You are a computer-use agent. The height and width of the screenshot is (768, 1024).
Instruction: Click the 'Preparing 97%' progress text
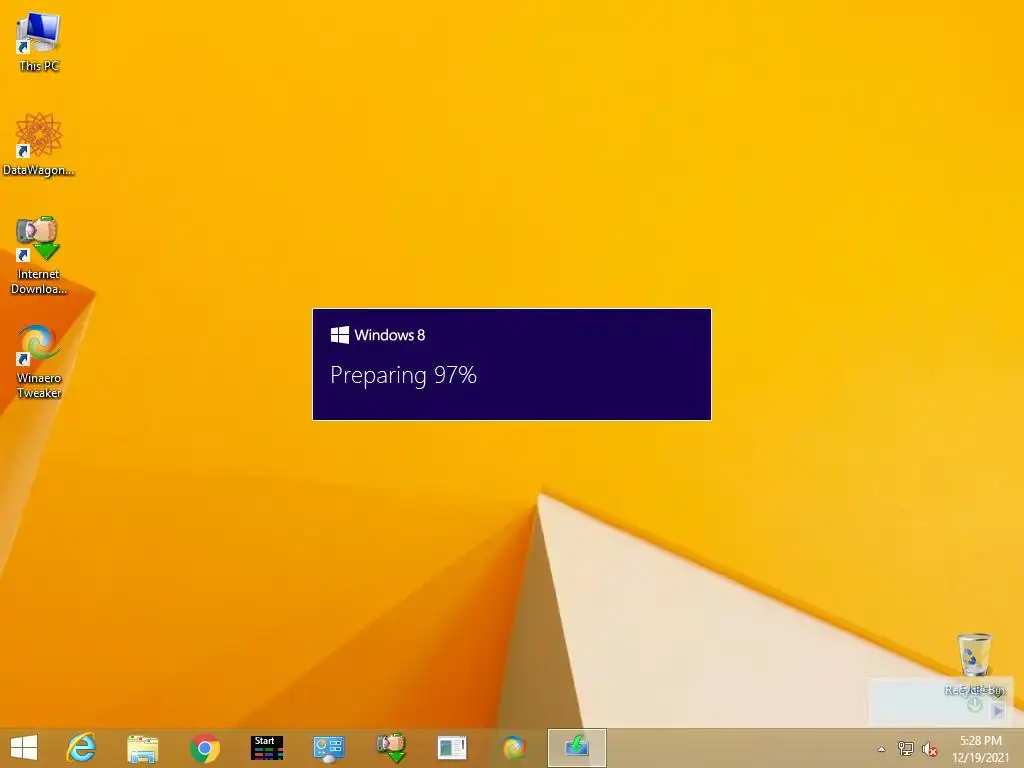click(x=404, y=376)
